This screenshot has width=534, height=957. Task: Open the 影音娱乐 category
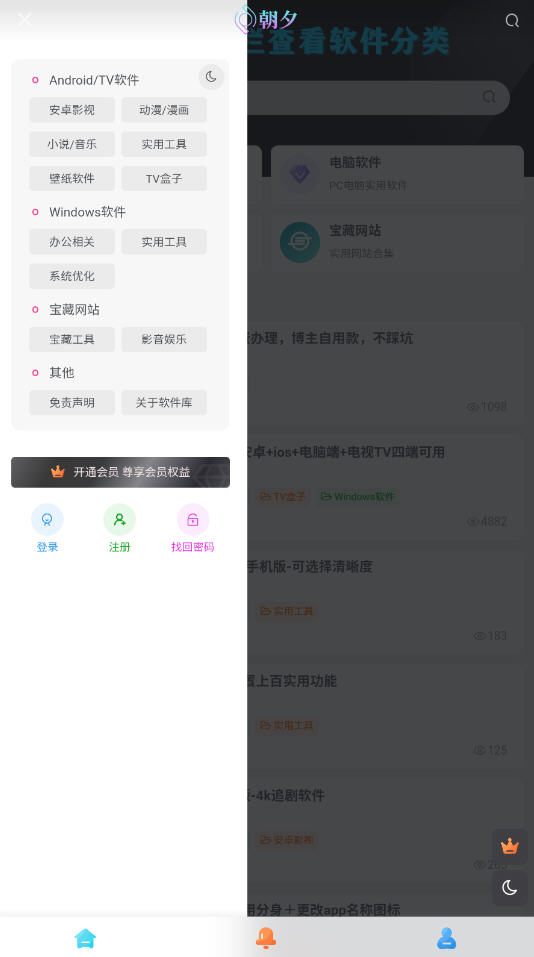click(x=164, y=339)
